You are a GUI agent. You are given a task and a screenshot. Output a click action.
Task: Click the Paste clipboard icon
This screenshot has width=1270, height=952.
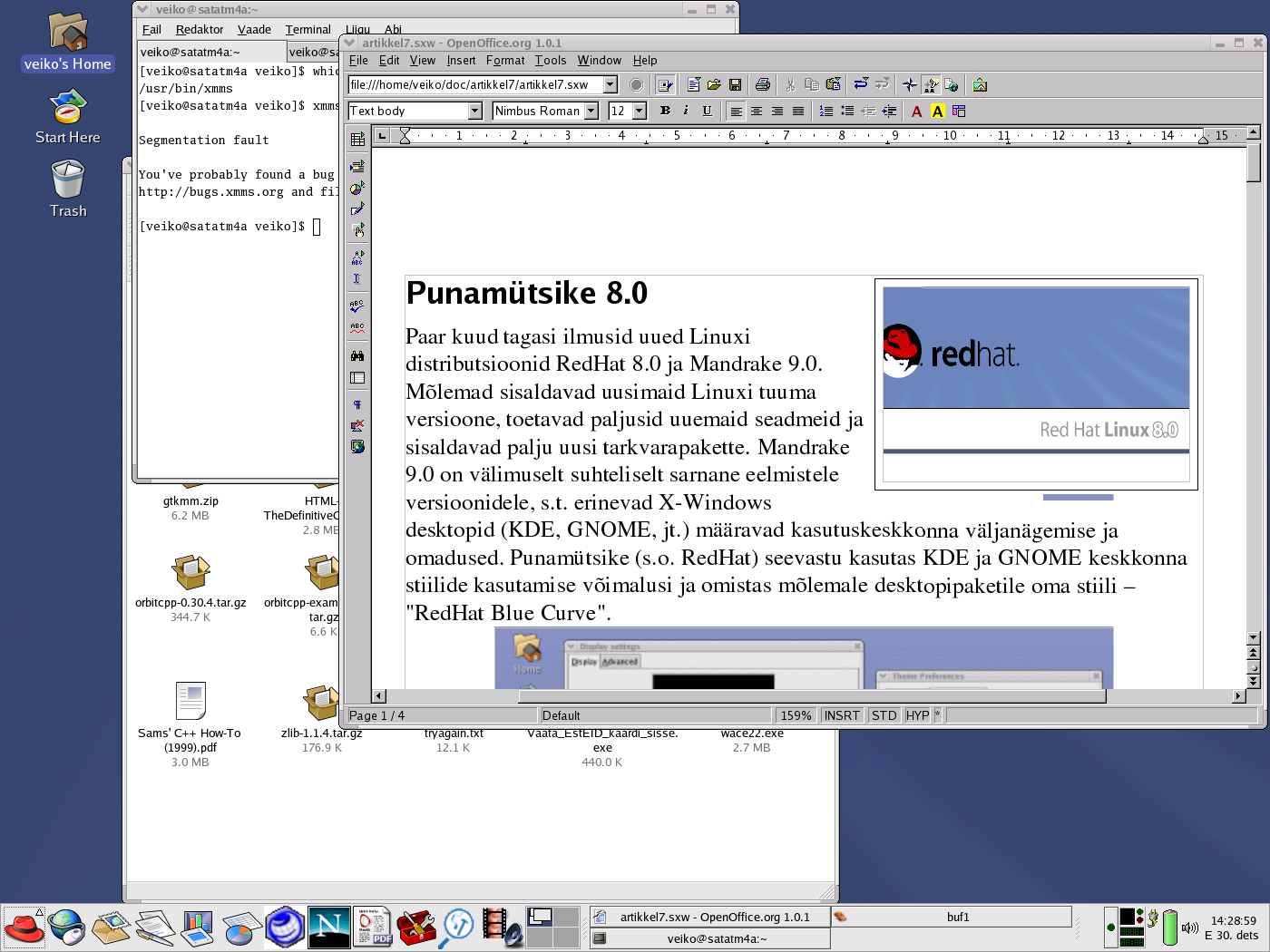coord(833,85)
